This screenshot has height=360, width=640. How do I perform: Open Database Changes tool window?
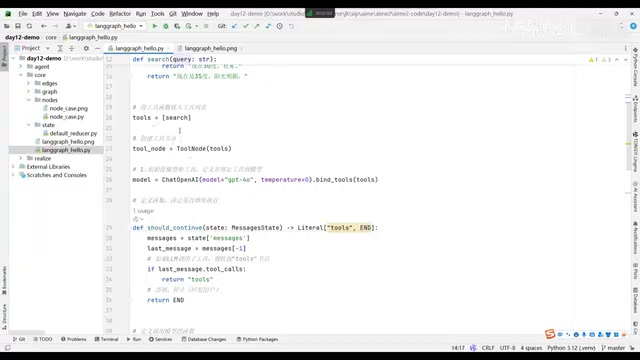(204, 339)
